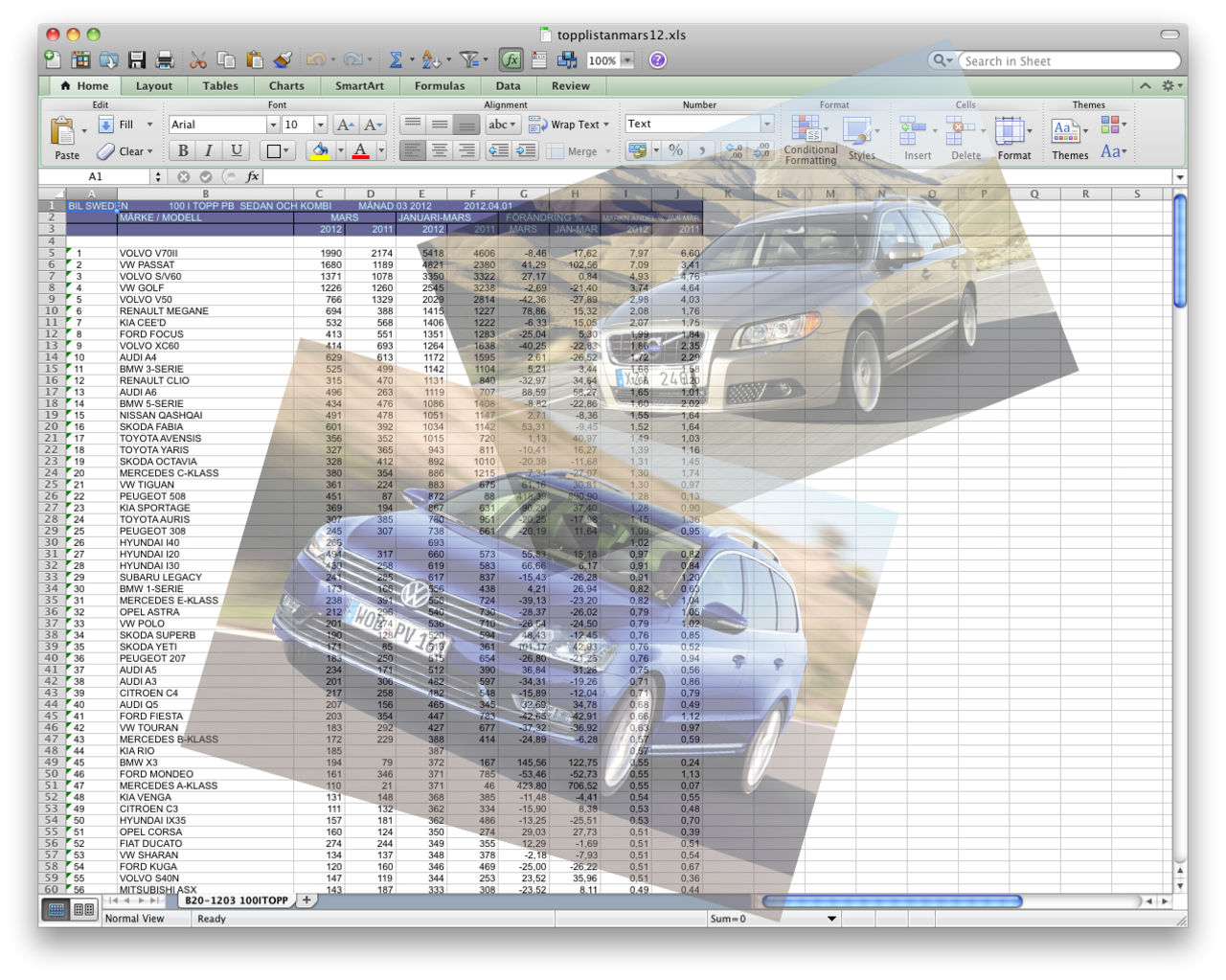
Task: Open the Number format dropdown showing Text
Action: (766, 125)
